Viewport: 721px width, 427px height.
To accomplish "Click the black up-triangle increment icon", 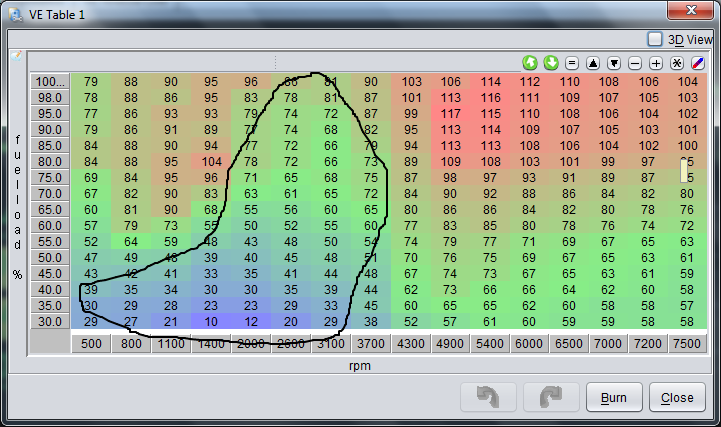I will click(x=593, y=63).
